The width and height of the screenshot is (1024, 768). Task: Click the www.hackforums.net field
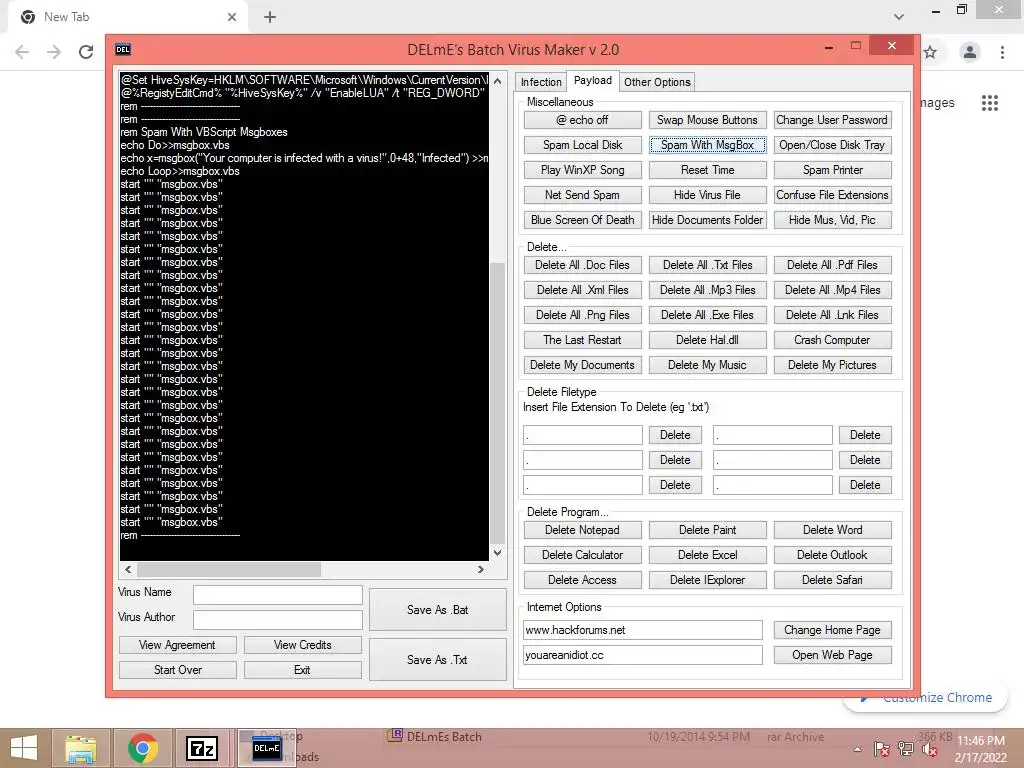[x=643, y=630]
